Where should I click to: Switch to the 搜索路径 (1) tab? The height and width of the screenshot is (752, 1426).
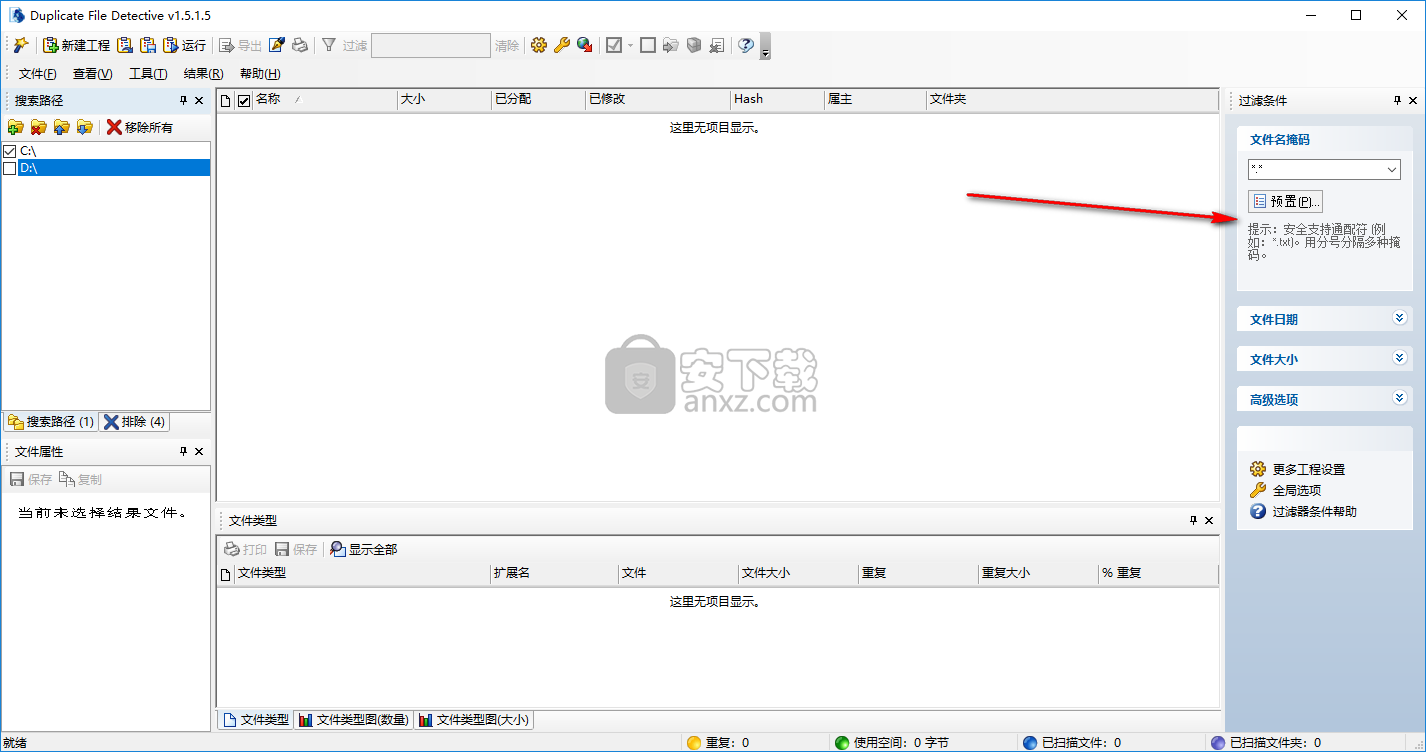[50, 422]
